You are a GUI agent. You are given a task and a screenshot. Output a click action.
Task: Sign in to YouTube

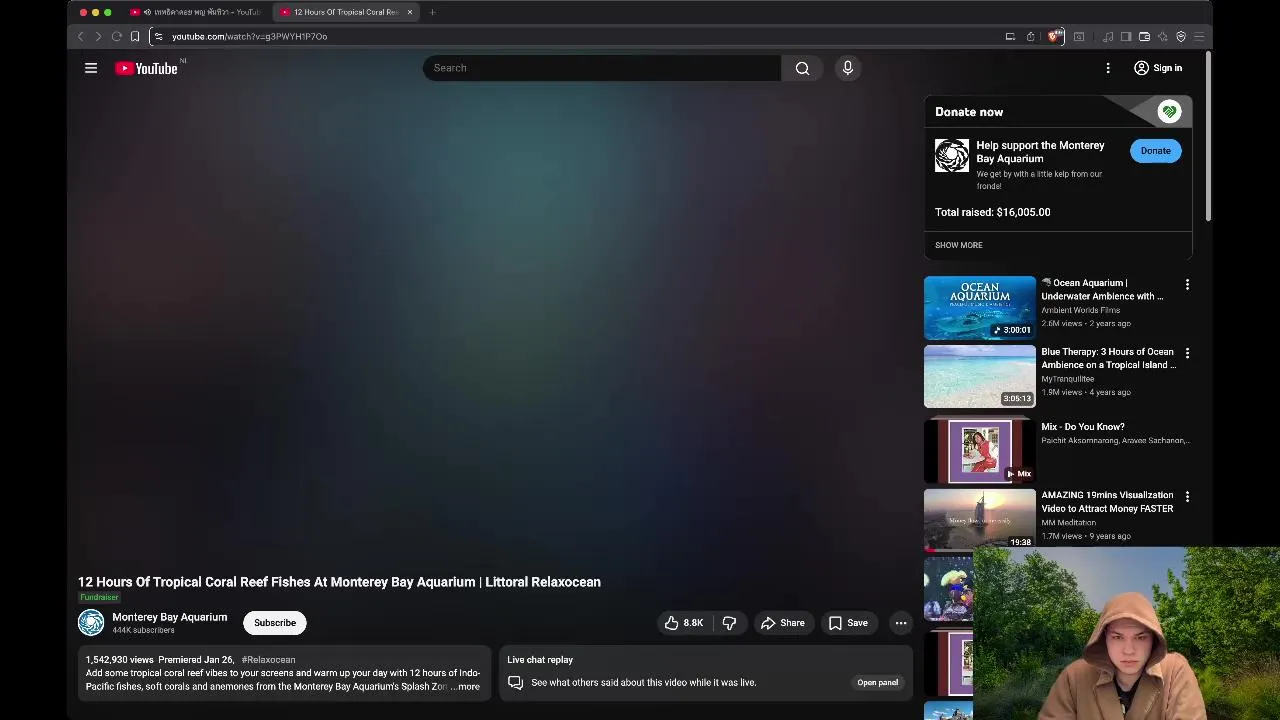(x=1158, y=68)
